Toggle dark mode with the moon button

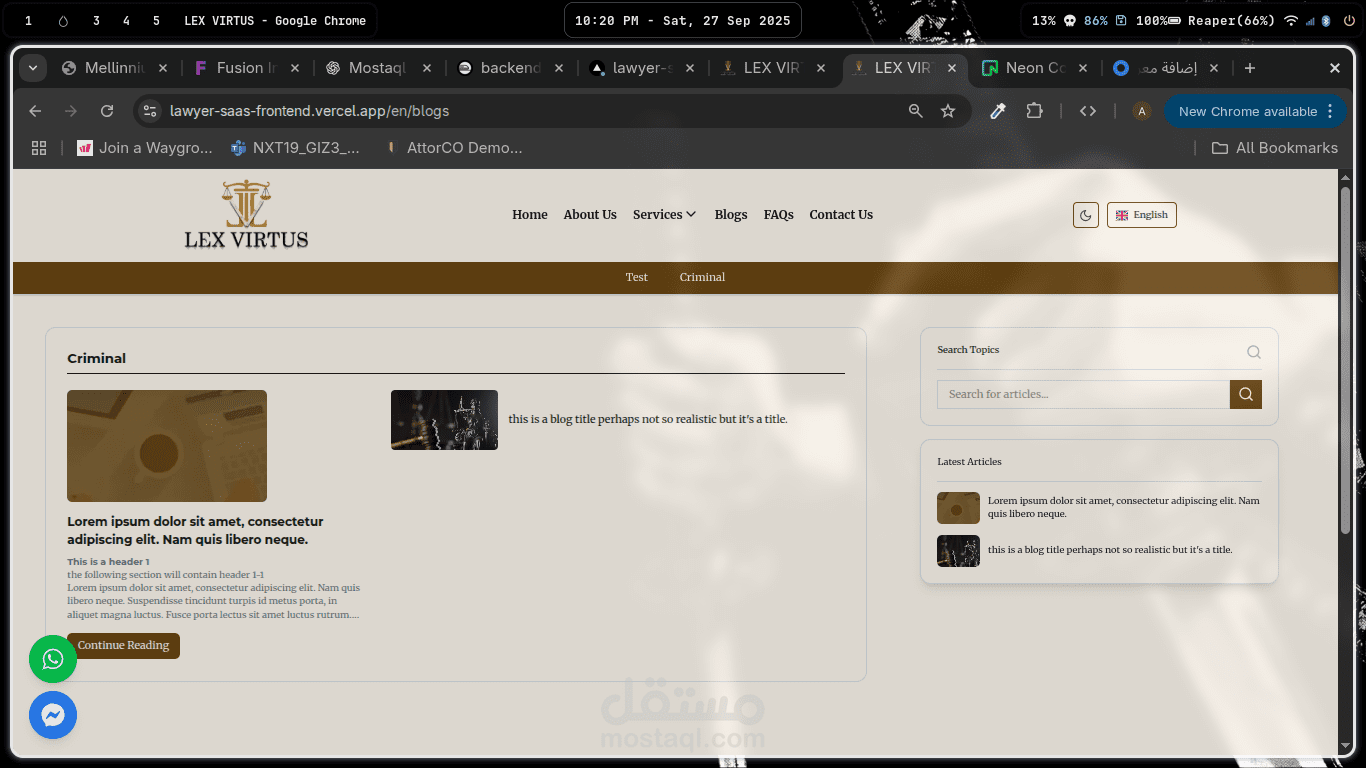pos(1086,215)
